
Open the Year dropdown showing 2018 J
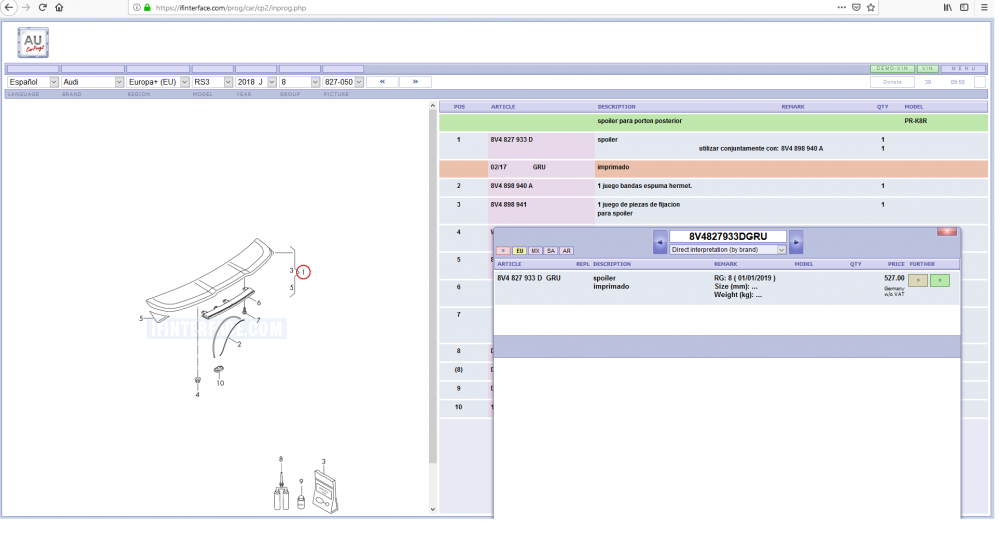pos(256,82)
